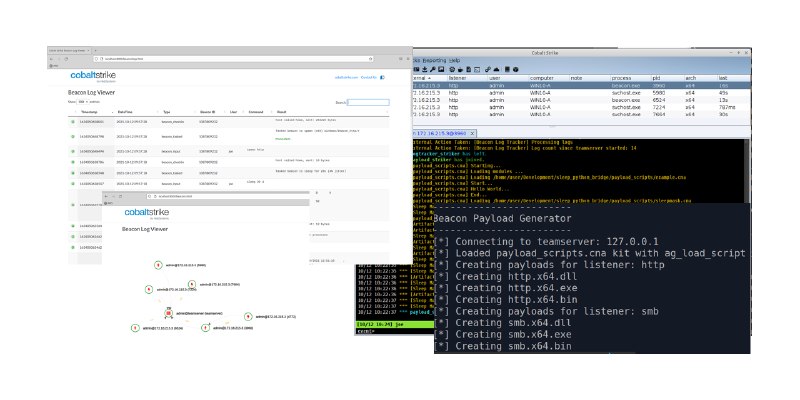Close the 172.16.215.9@3960 beacon tab
Viewport: 800px width, 400px height.
(472, 133)
